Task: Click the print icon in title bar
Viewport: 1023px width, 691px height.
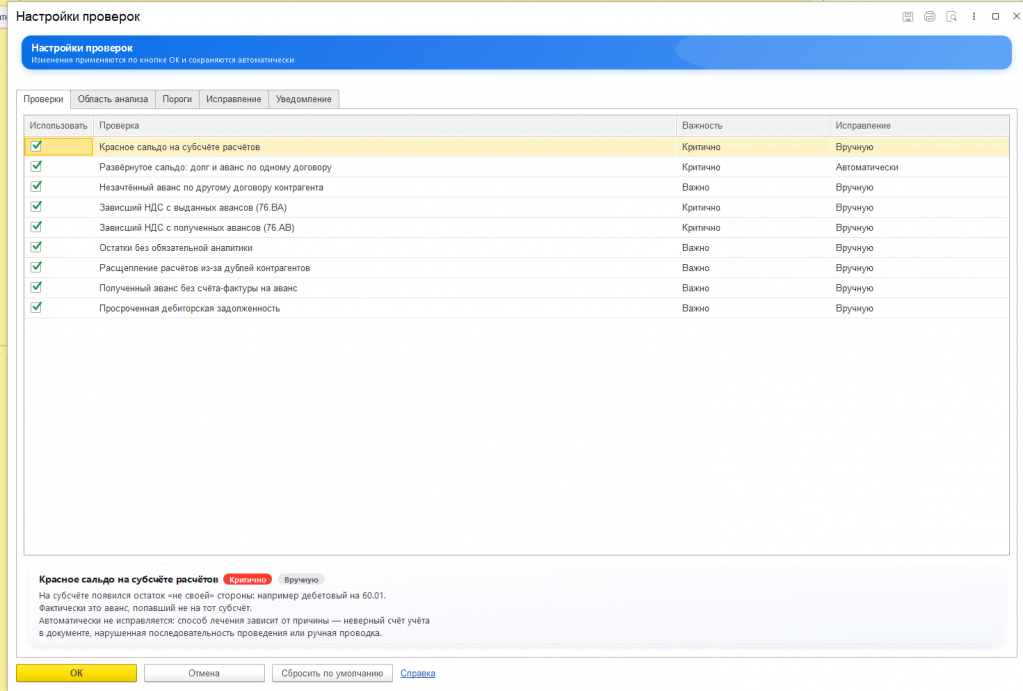Action: (x=930, y=16)
